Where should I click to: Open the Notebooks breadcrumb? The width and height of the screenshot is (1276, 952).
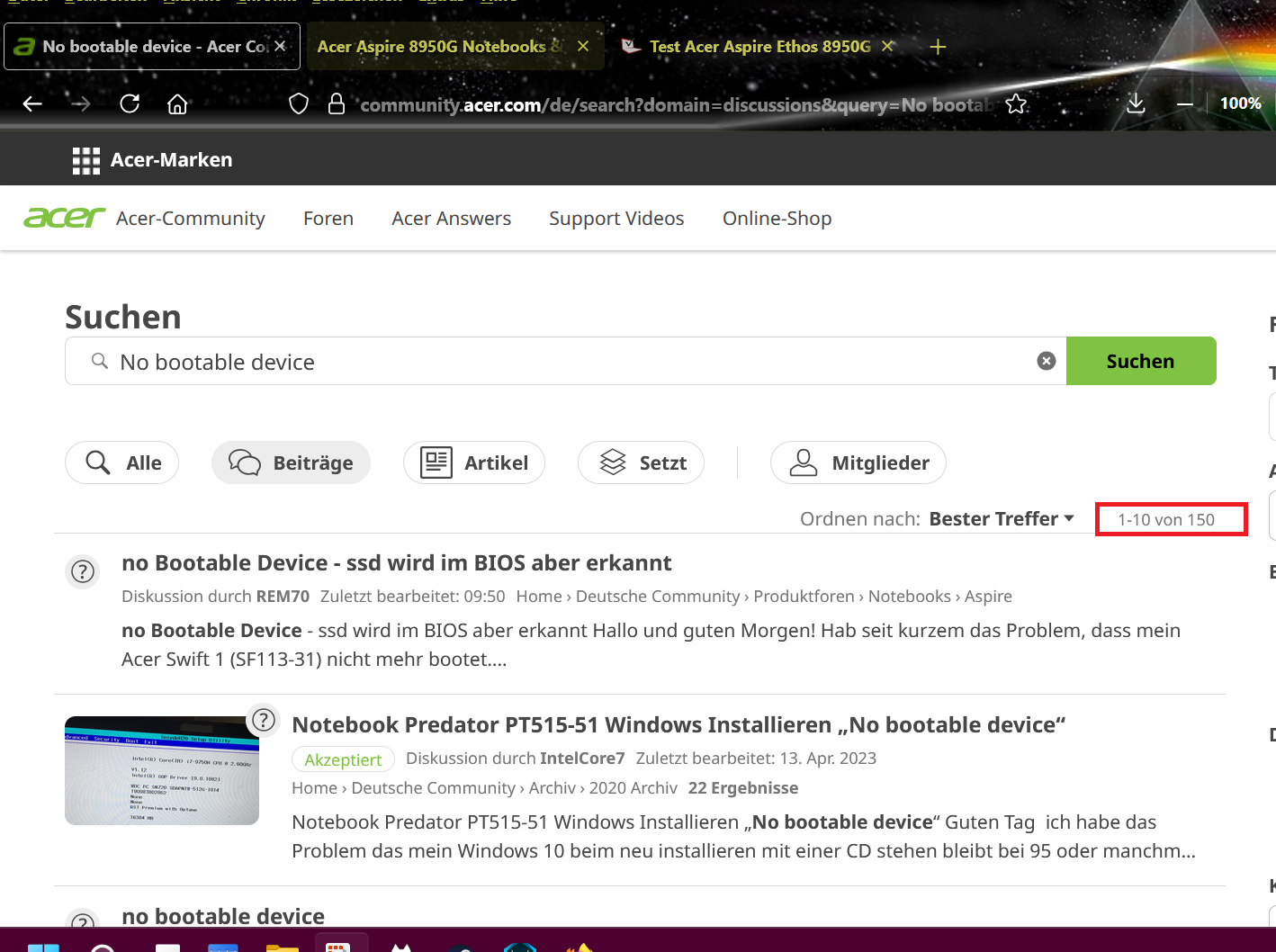(x=910, y=597)
